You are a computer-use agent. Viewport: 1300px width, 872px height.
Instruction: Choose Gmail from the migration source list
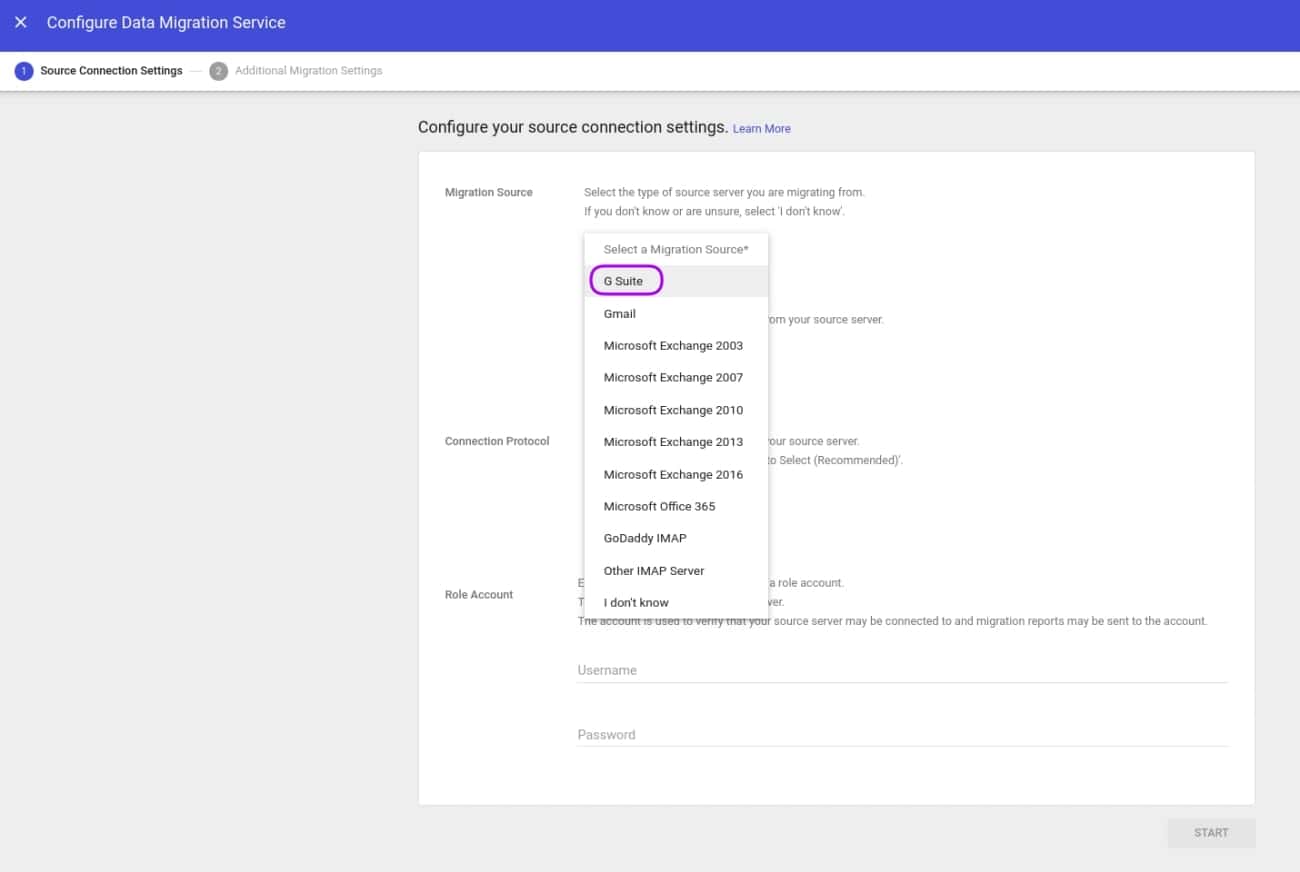[x=619, y=313]
